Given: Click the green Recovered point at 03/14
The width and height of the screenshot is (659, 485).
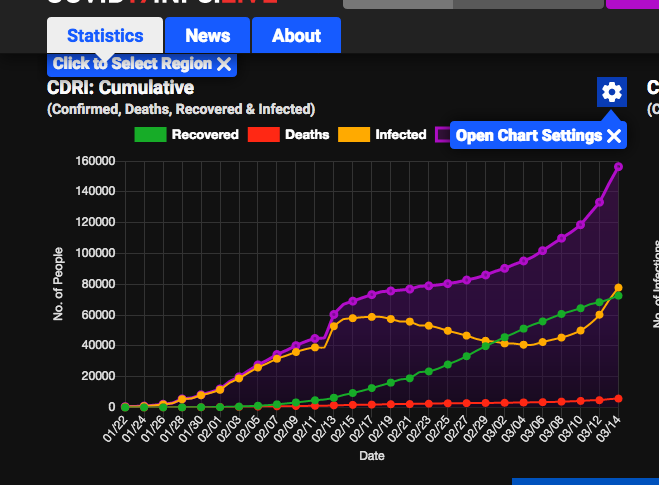Looking at the screenshot, I should point(618,296).
